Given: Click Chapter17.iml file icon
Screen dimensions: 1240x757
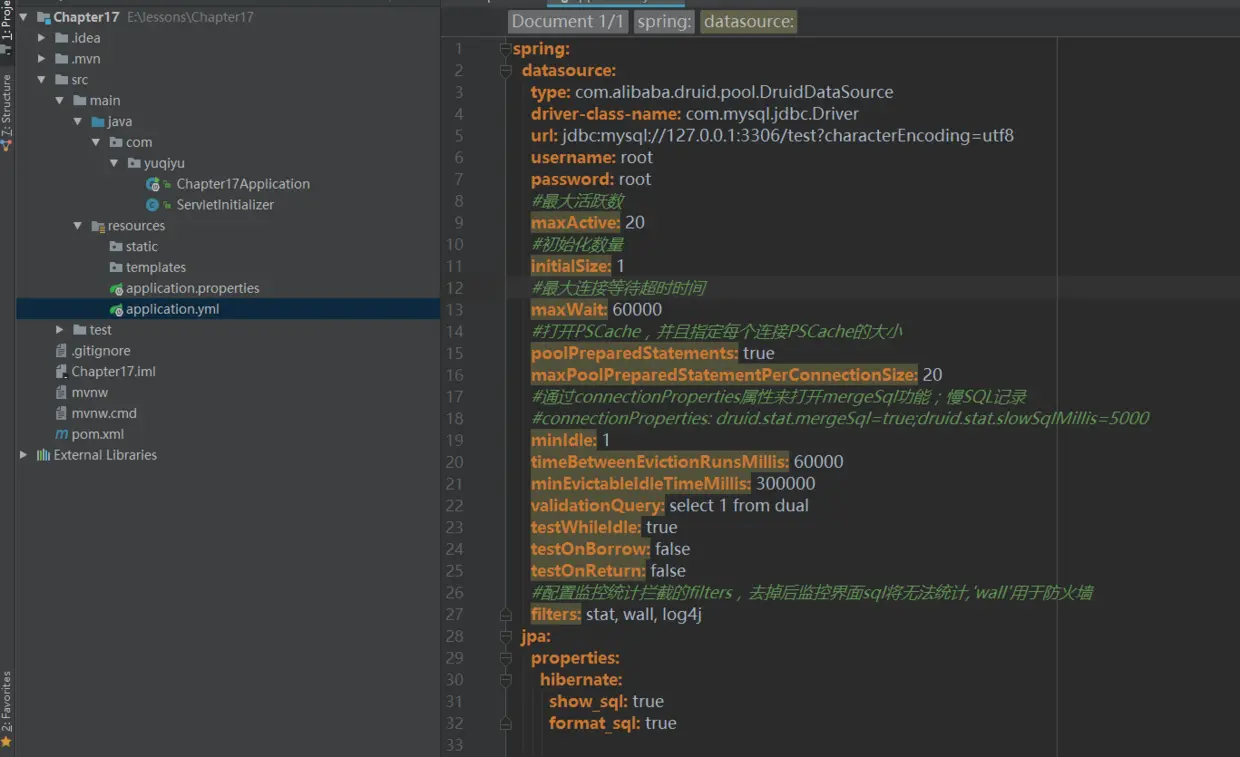Looking at the screenshot, I should [x=62, y=372].
